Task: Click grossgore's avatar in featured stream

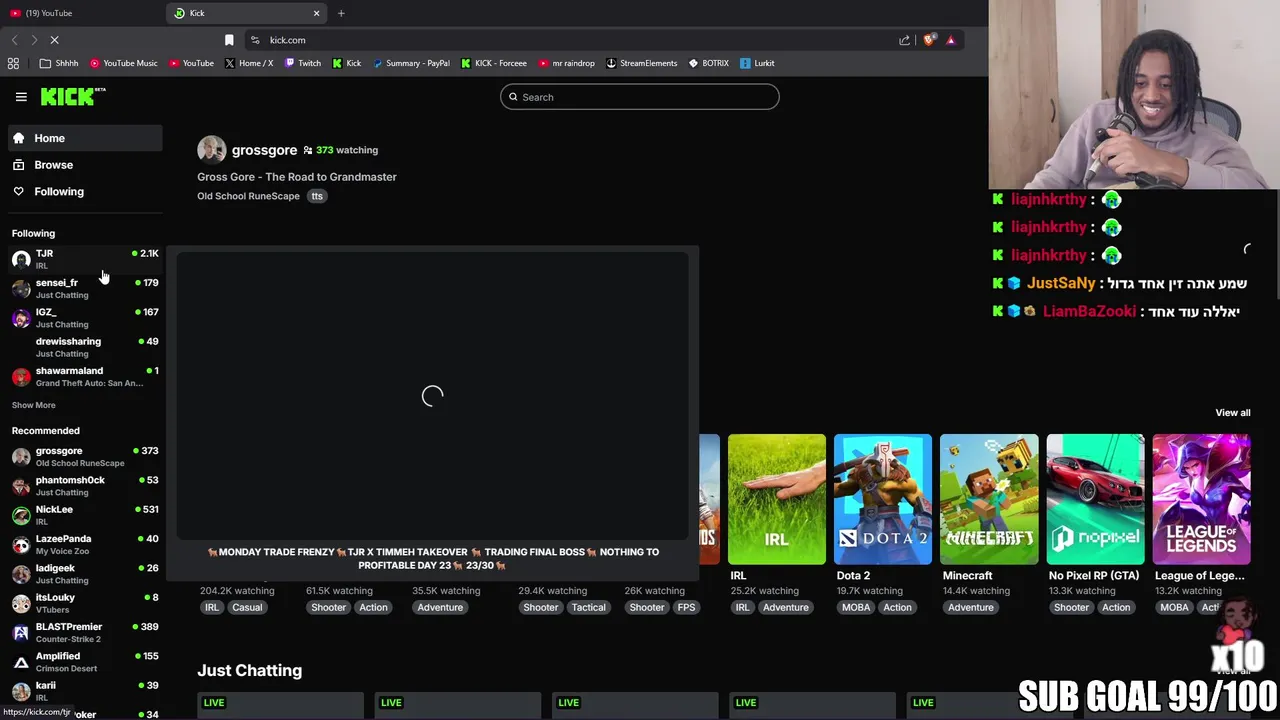Action: point(211,150)
